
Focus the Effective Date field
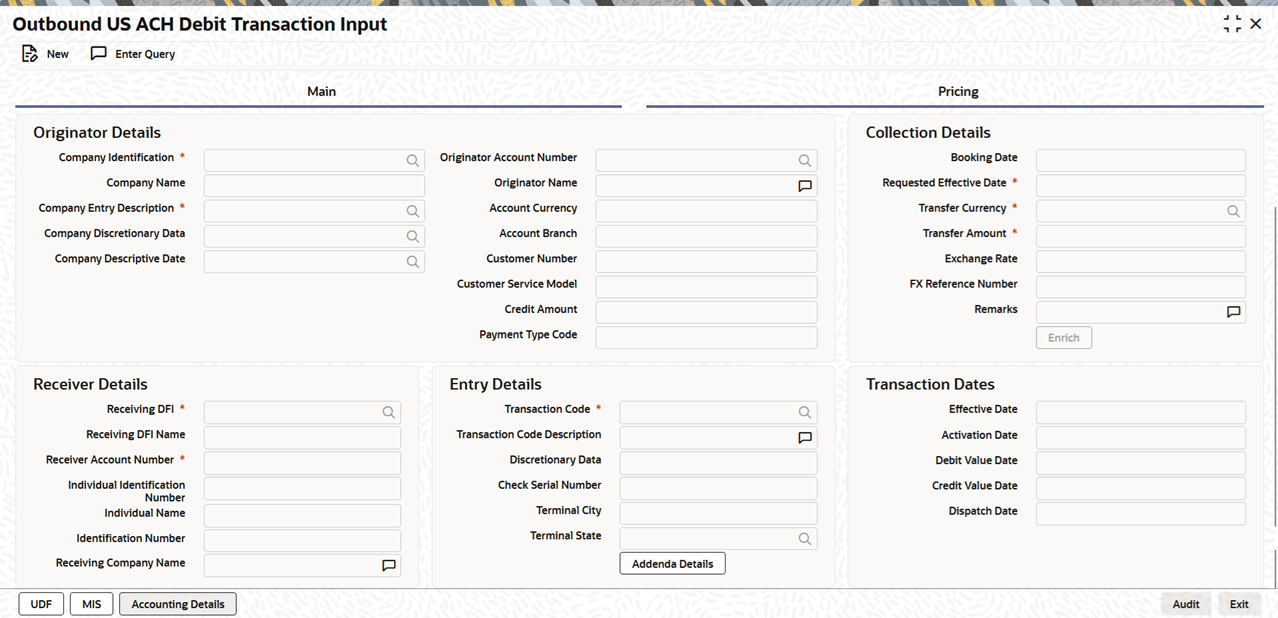(1141, 412)
